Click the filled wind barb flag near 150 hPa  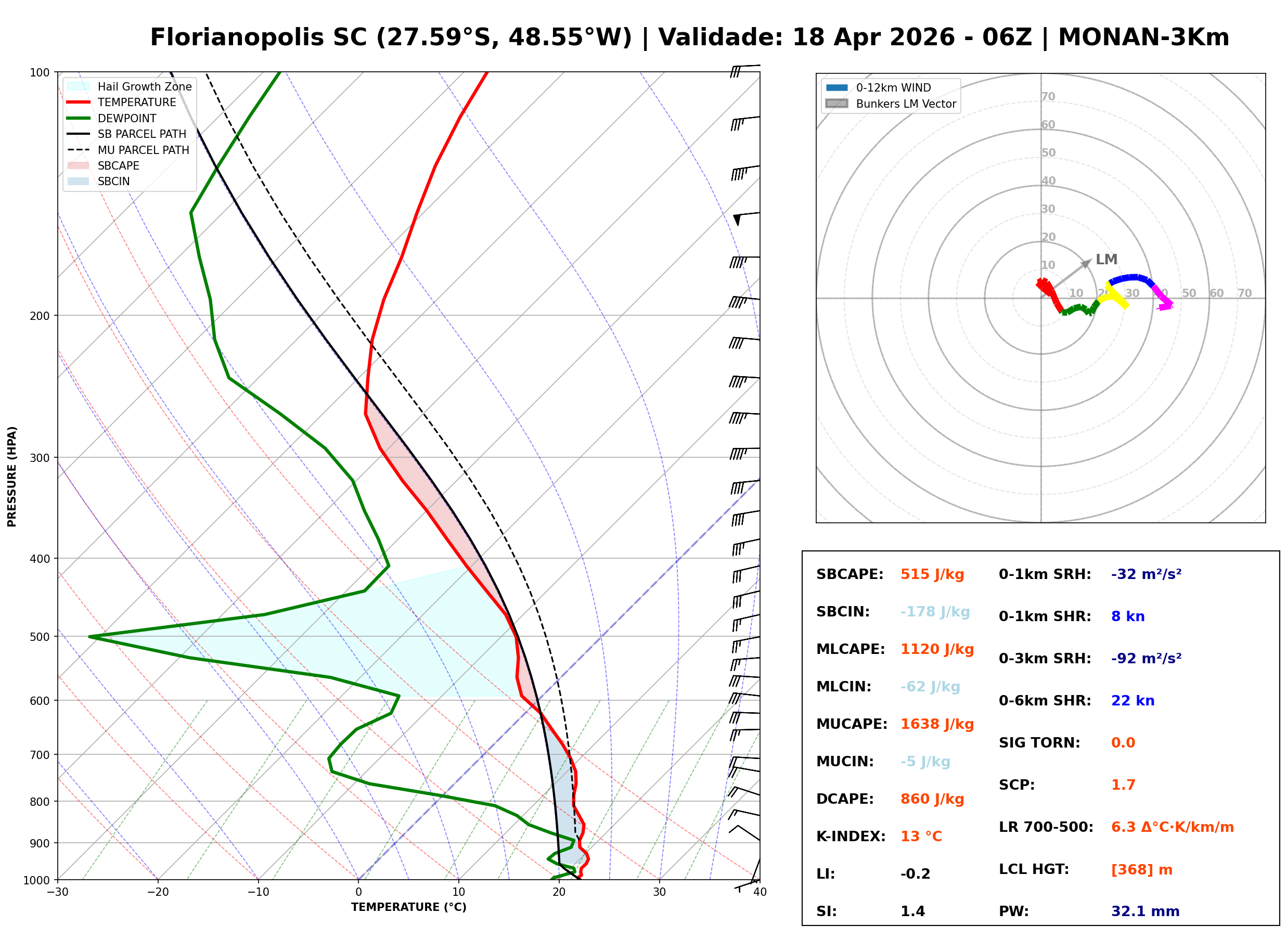click(x=737, y=220)
